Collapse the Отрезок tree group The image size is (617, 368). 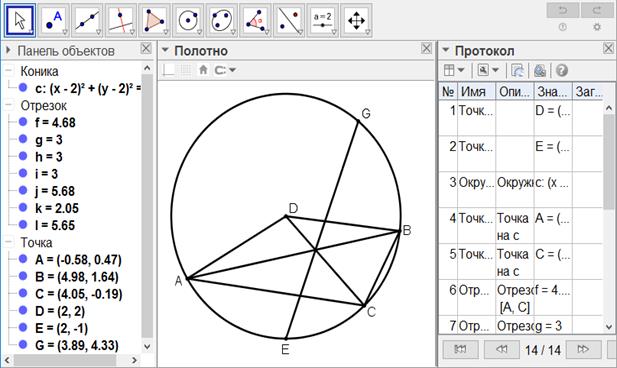[x=9, y=105]
